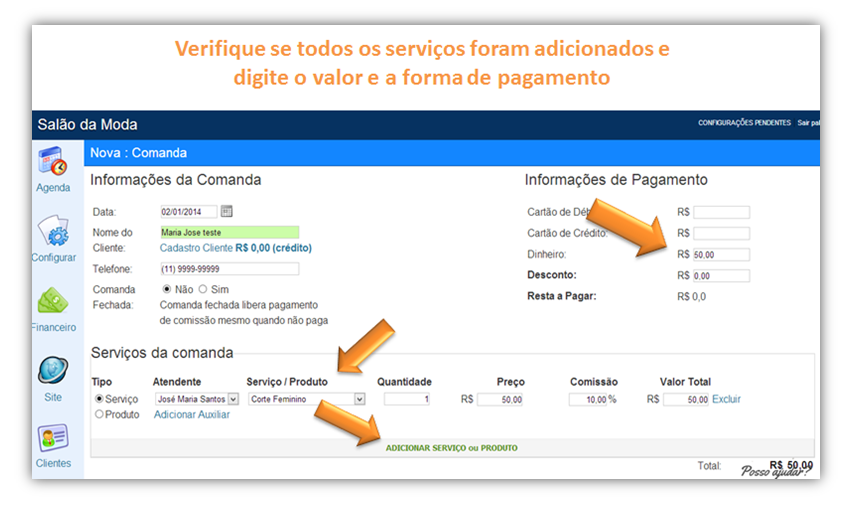Click ADICIONAR SERVIÇO ou PRODUTO

(x=451, y=448)
